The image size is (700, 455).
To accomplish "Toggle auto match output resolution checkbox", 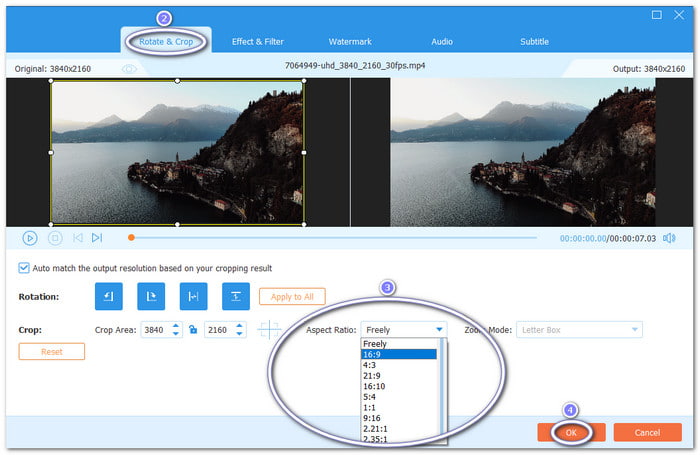I will (24, 268).
